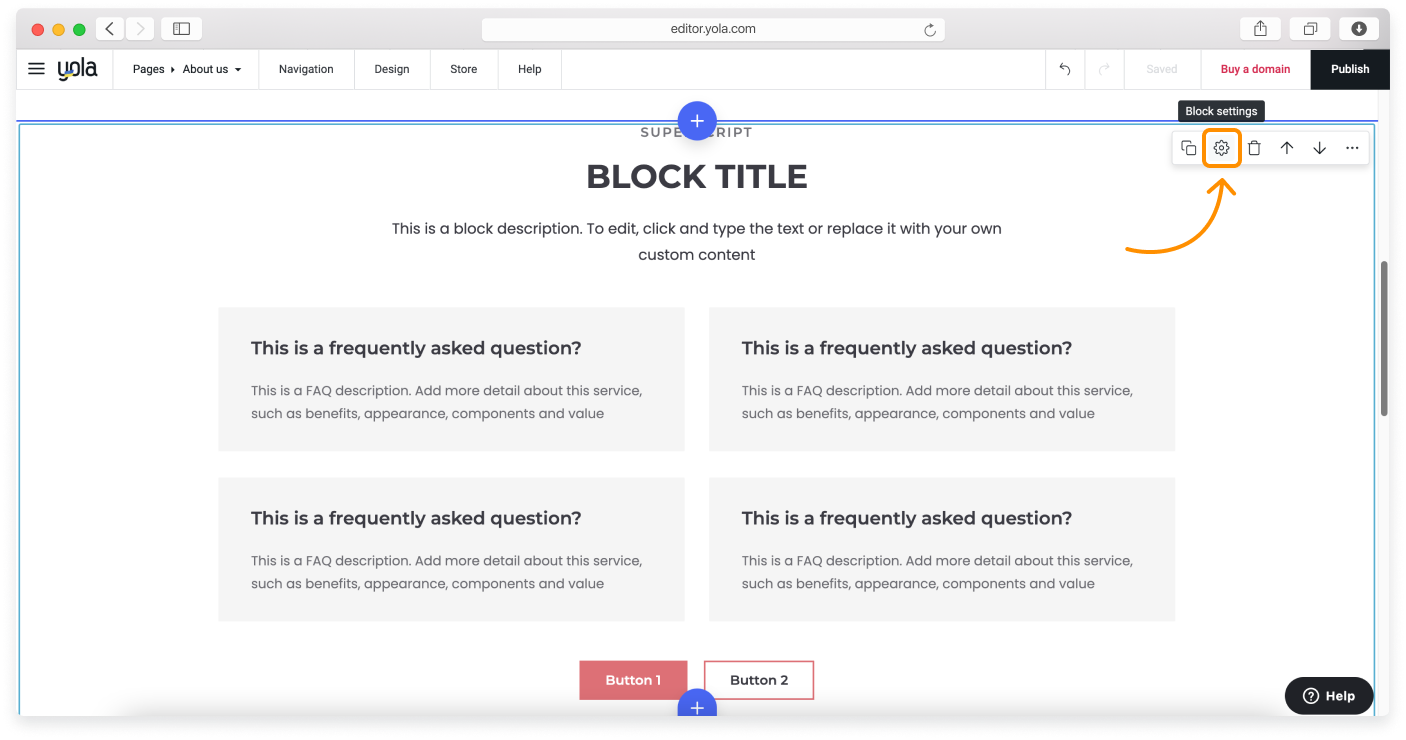The image size is (1406, 740).
Task: Click the red Button 1
Action: point(633,679)
